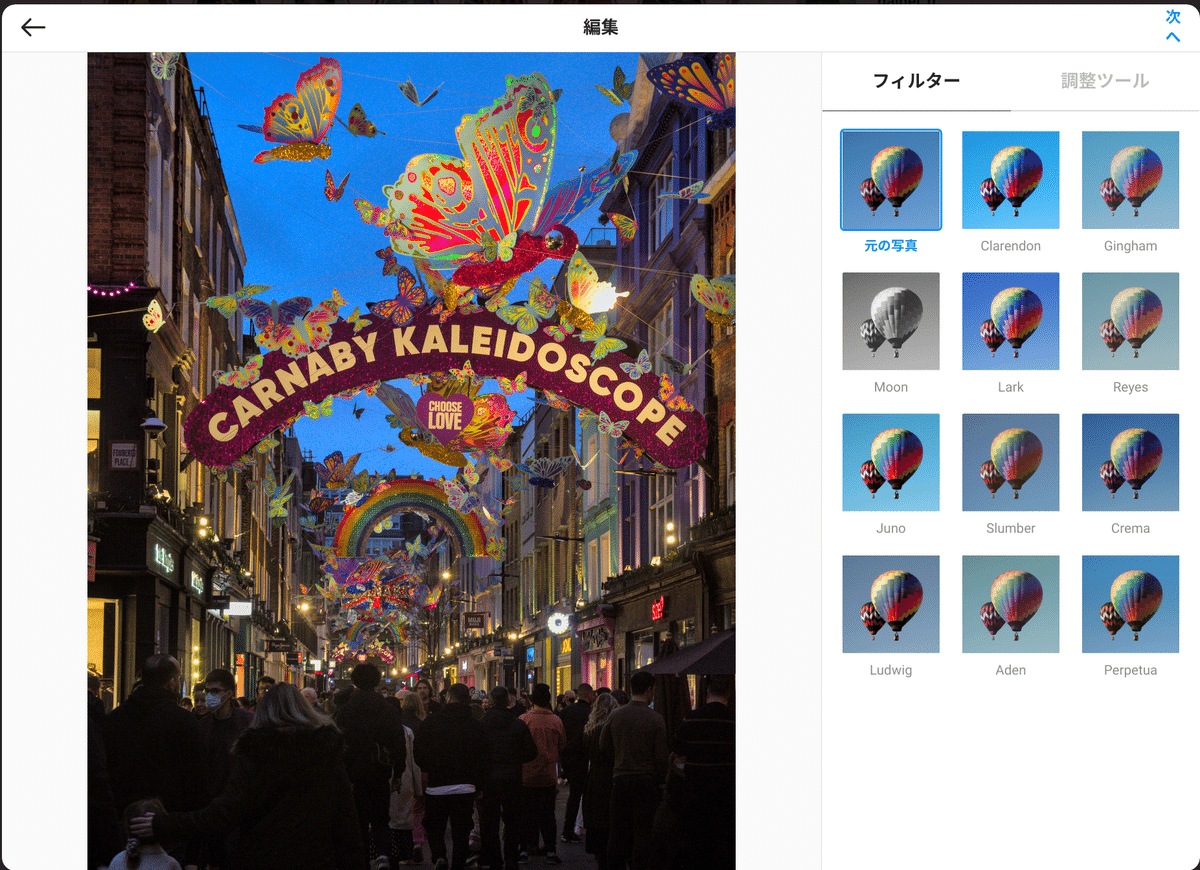This screenshot has height=870, width=1200.
Task: Click the 元の写真 label text
Action: (x=891, y=246)
